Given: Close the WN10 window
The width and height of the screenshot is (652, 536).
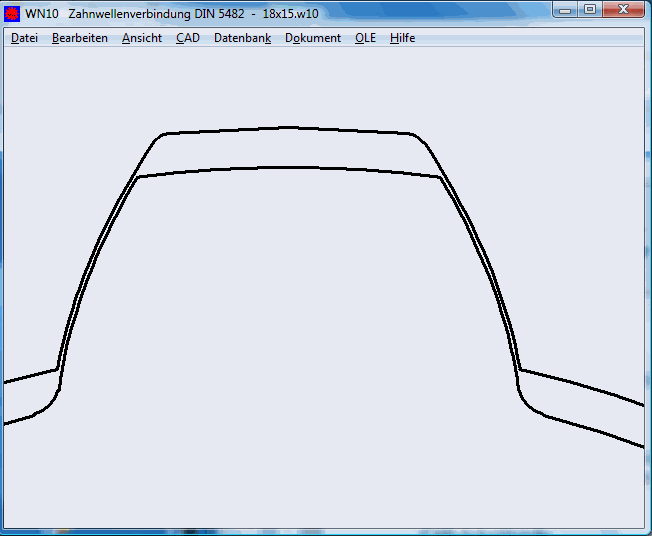Looking at the screenshot, I should tap(625, 10).
